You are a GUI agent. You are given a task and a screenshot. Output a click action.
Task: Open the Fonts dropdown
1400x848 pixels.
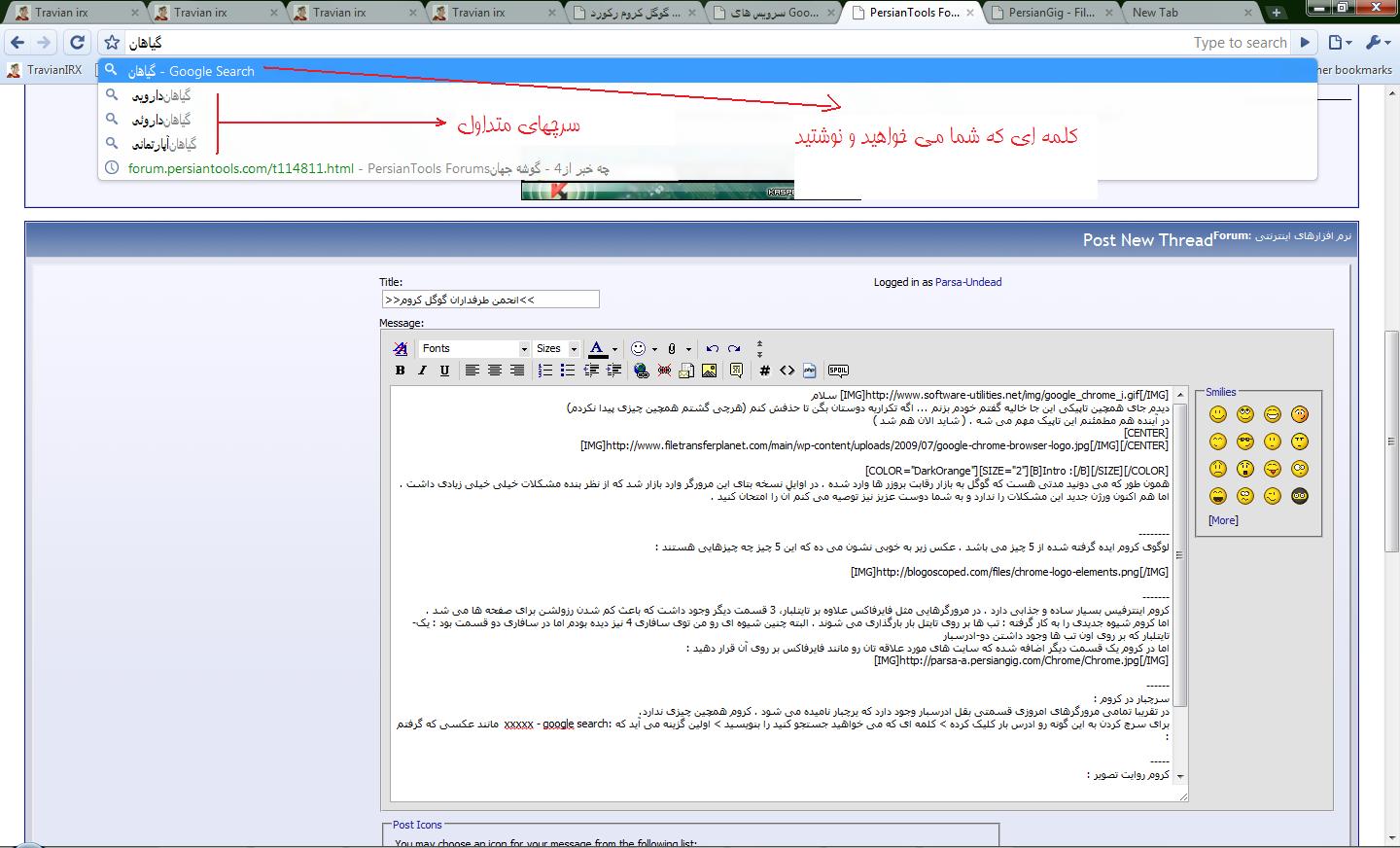[474, 348]
